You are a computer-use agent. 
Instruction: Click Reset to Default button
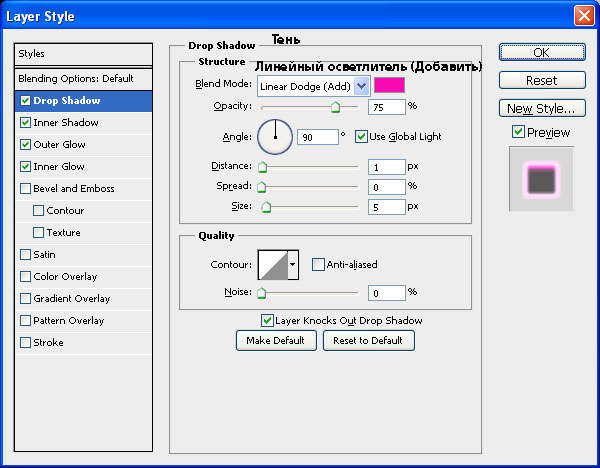tap(368, 341)
